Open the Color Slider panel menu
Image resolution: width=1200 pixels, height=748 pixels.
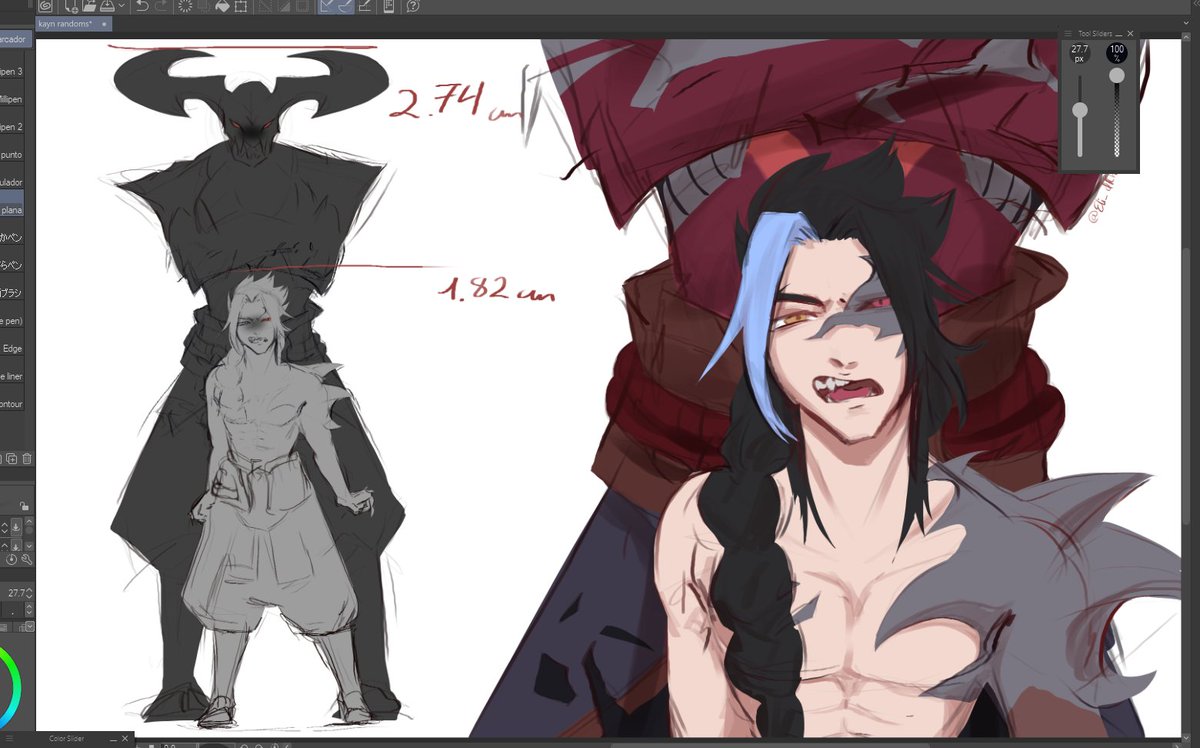click(x=9, y=738)
